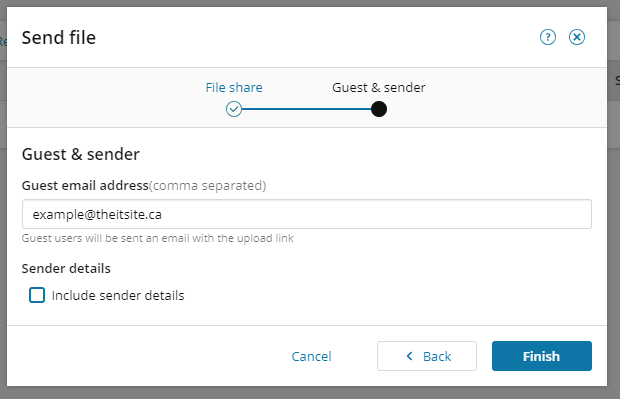620x399 pixels.
Task: Click the "Sender details" subheading
Action: pos(66,269)
